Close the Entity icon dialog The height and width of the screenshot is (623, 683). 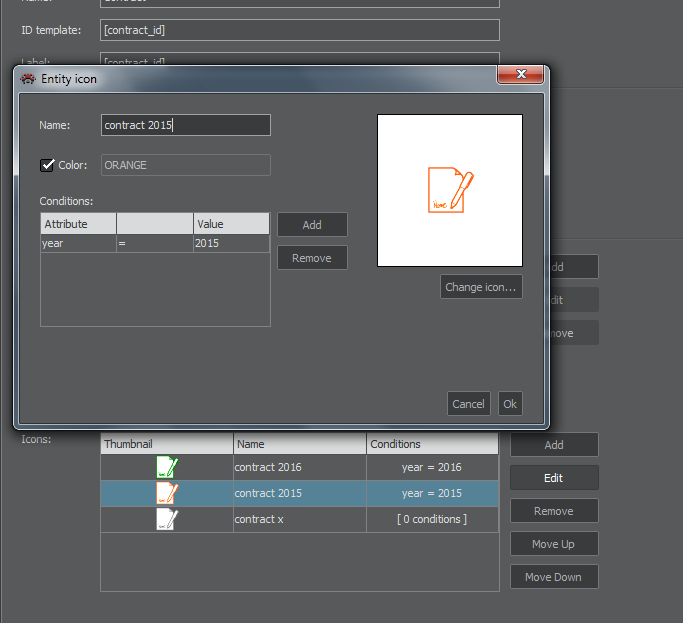point(520,75)
